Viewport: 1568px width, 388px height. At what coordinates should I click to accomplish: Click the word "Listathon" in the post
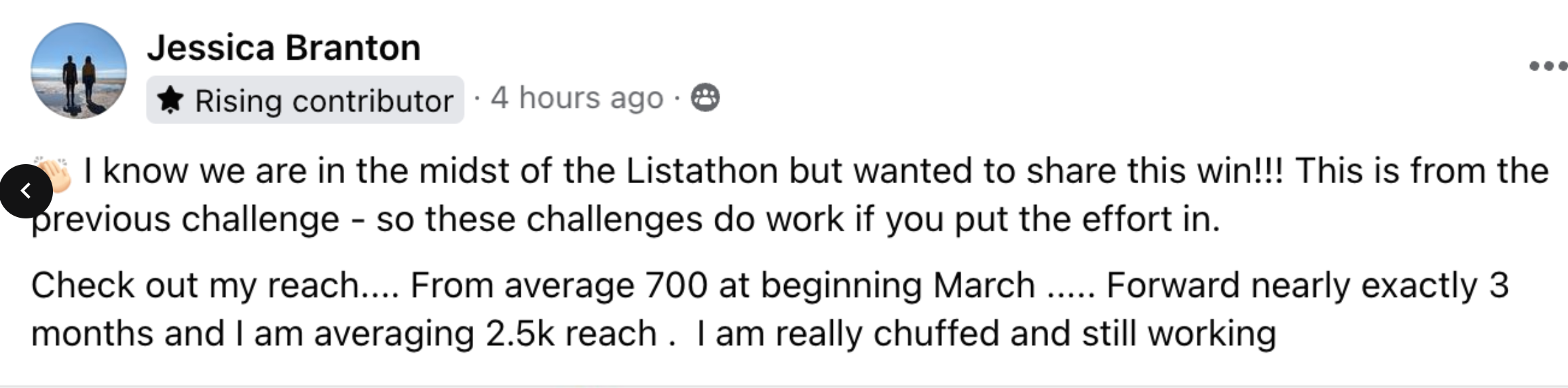pos(701,171)
